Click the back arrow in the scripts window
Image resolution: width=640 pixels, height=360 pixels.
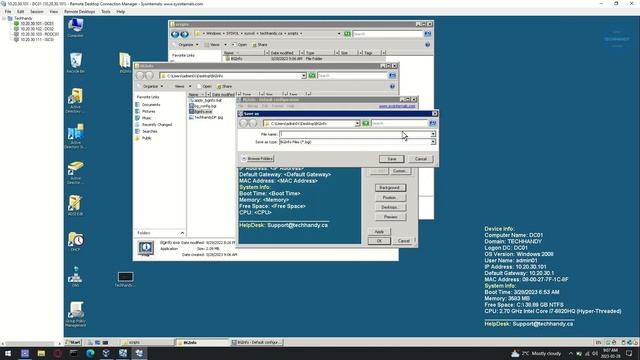(x=175, y=34)
